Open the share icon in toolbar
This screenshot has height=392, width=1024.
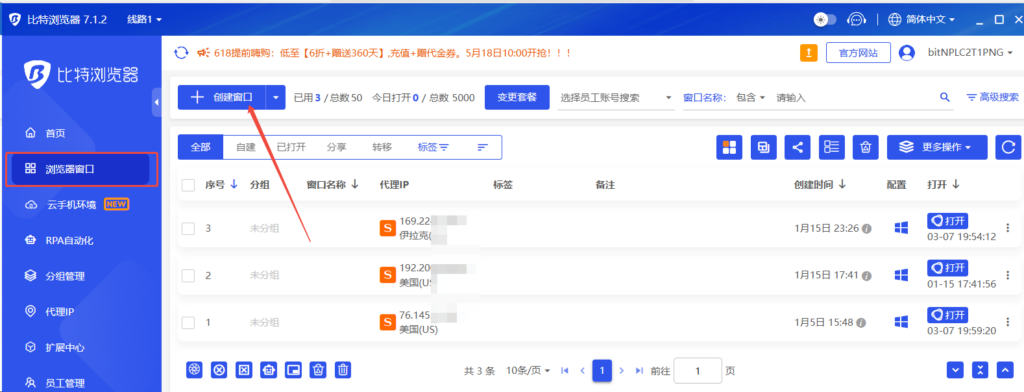coord(797,147)
